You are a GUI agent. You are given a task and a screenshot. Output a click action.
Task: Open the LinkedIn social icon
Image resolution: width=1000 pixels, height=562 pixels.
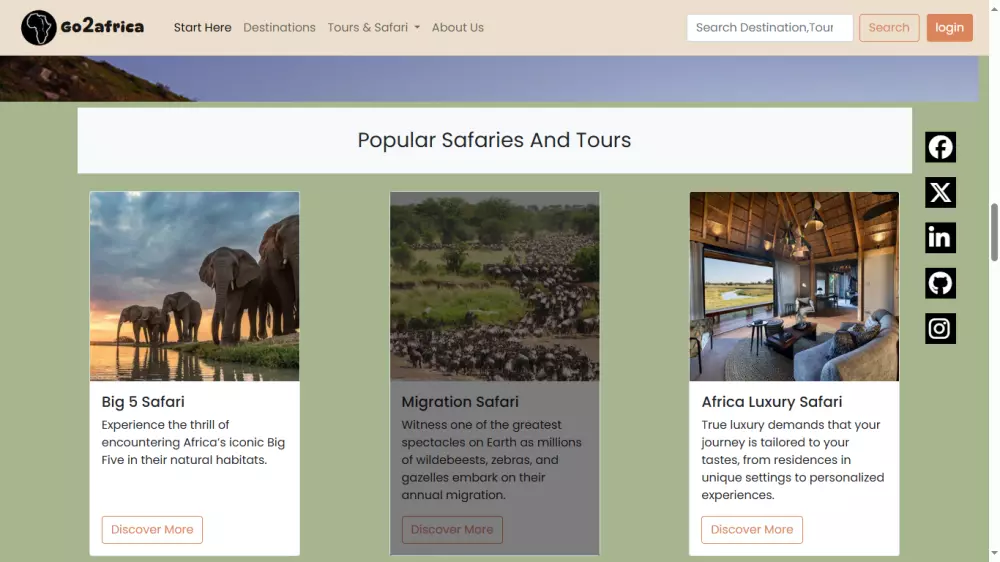click(x=940, y=238)
